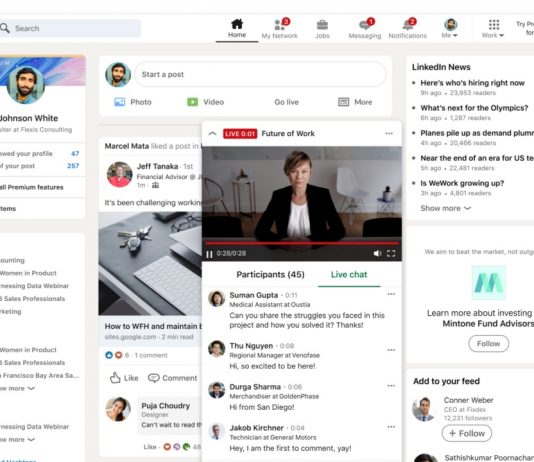This screenshot has height=462, width=534.
Task: Follow Mintone Fund Advisors
Action: click(x=488, y=344)
